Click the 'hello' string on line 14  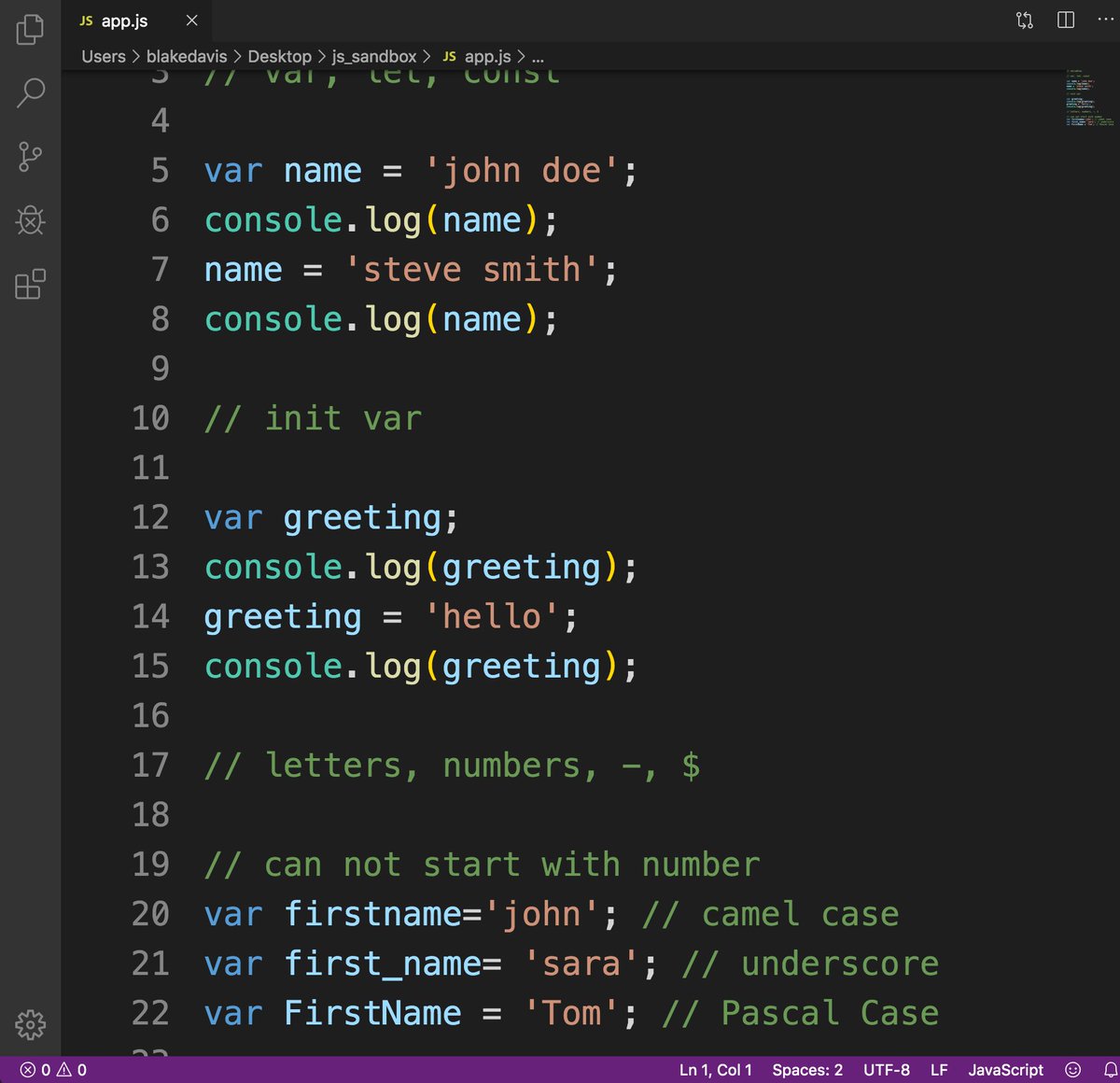click(x=491, y=616)
